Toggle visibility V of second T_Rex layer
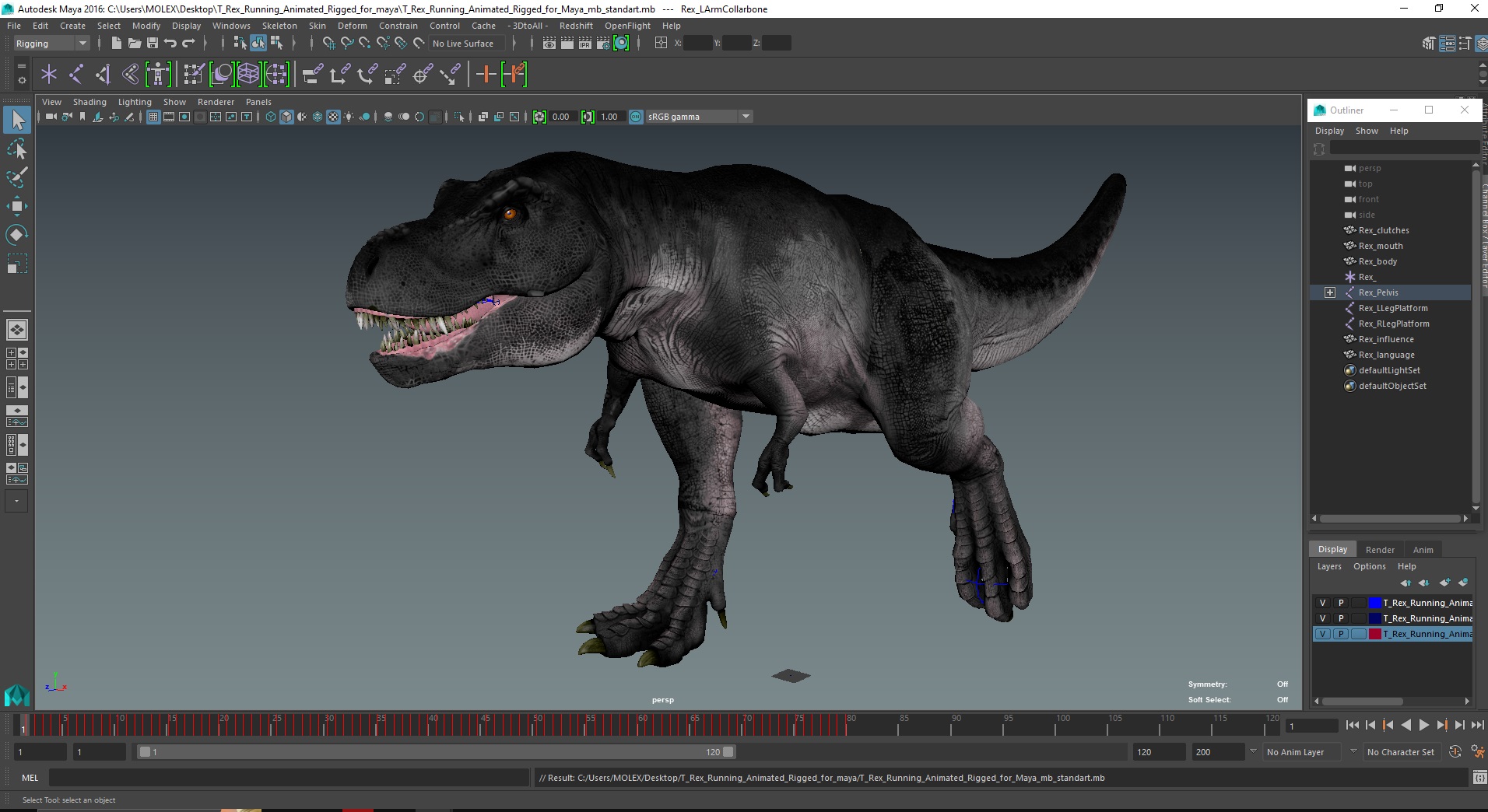1488x812 pixels. 1322,618
